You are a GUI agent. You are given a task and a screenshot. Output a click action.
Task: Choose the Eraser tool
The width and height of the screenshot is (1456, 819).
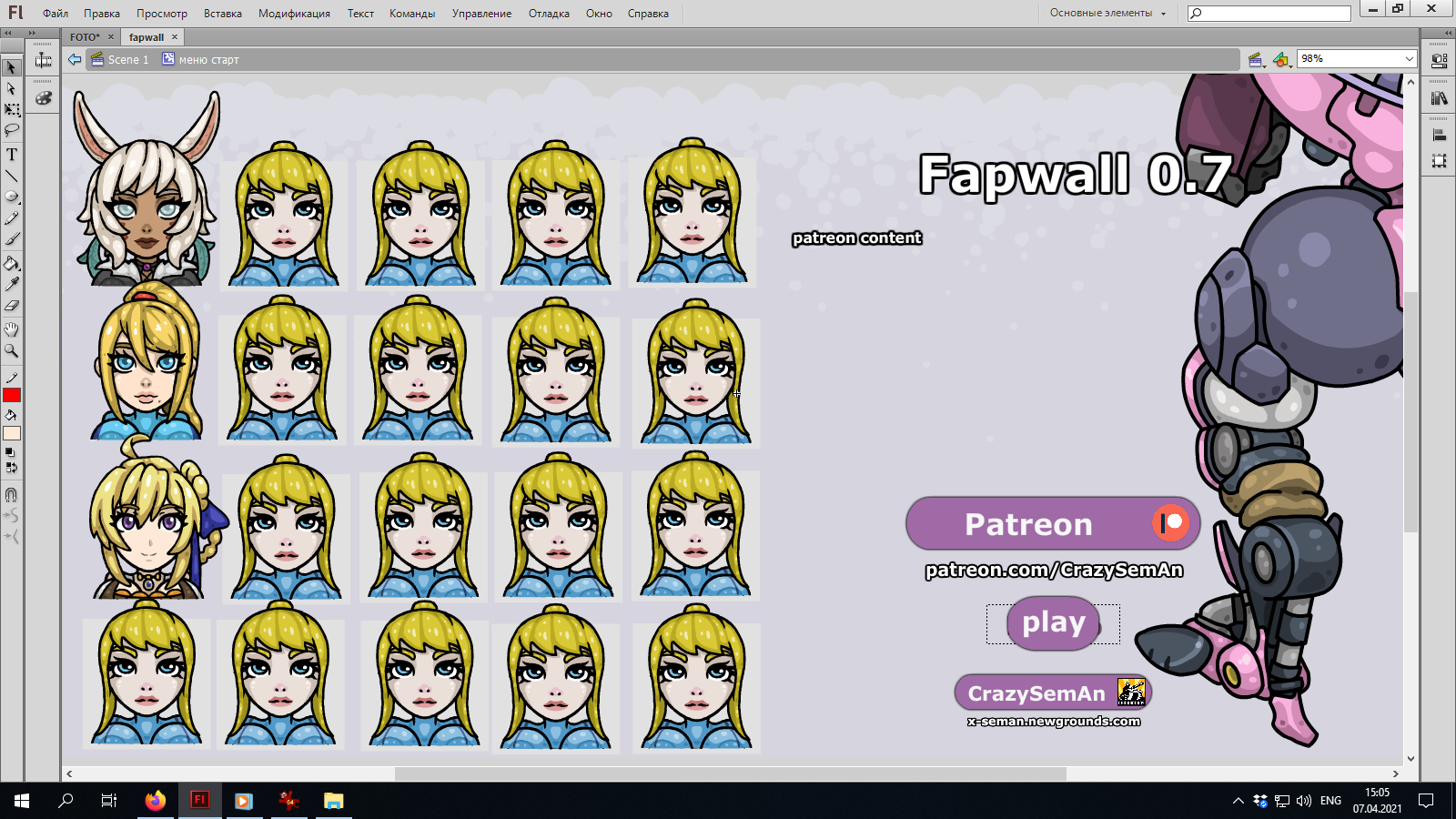(12, 306)
